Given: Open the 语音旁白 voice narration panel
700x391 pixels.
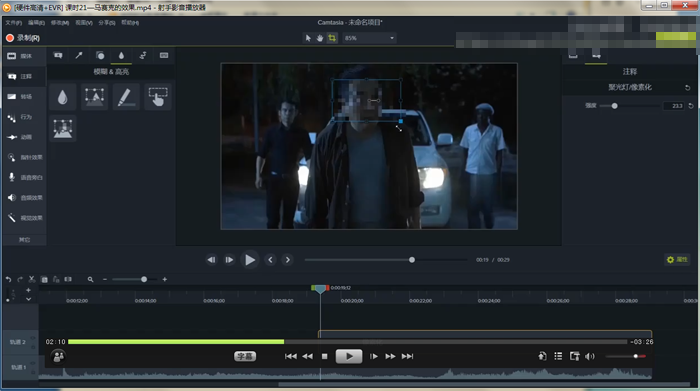Looking at the screenshot, I should coord(24,177).
